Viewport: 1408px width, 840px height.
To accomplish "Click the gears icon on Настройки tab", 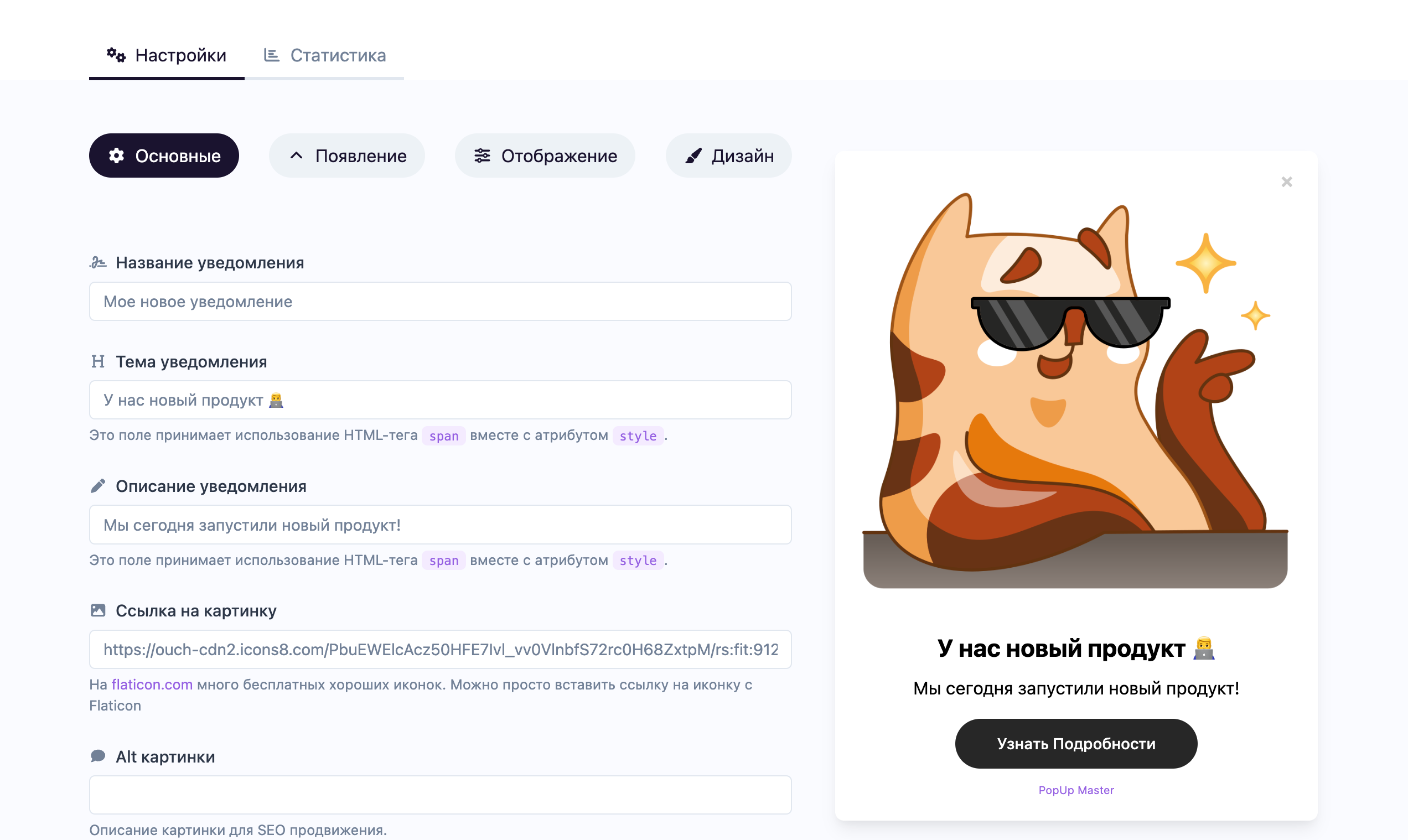I will coord(116,55).
